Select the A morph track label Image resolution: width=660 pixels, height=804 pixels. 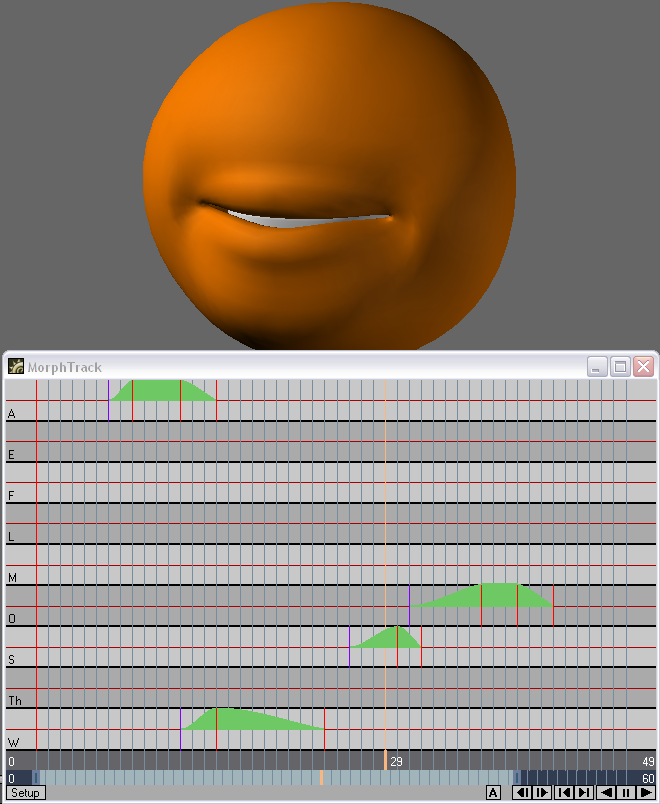point(11,413)
